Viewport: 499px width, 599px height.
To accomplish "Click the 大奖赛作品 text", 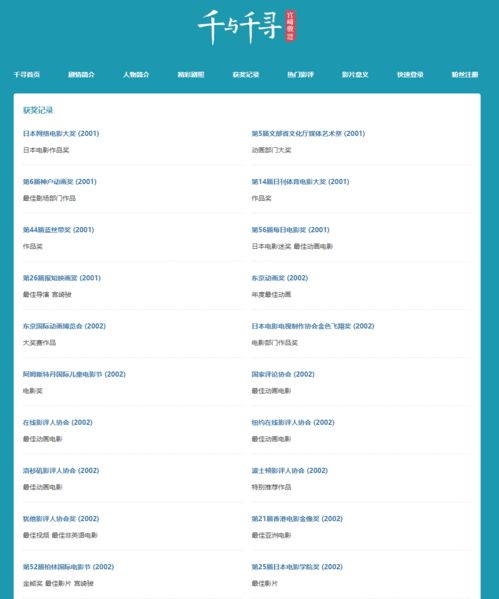I will point(39,343).
